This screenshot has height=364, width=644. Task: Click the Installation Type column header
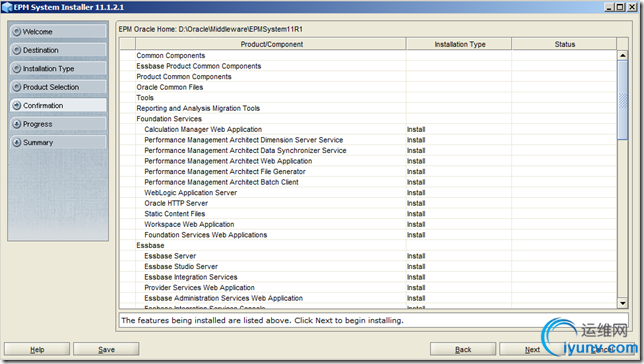click(x=459, y=44)
